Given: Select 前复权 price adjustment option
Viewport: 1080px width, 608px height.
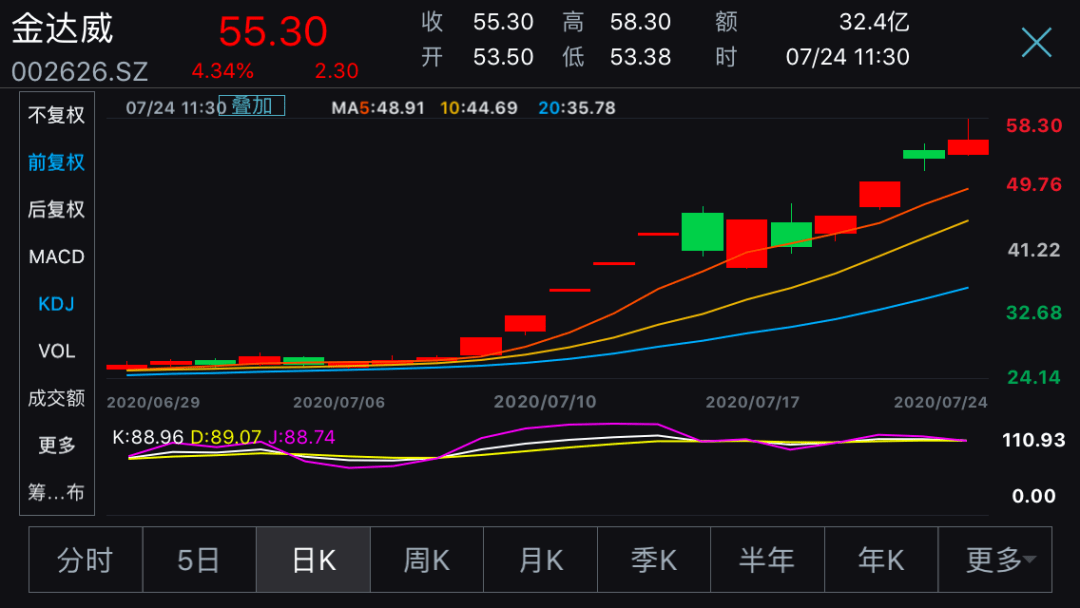Looking at the screenshot, I should tap(56, 163).
